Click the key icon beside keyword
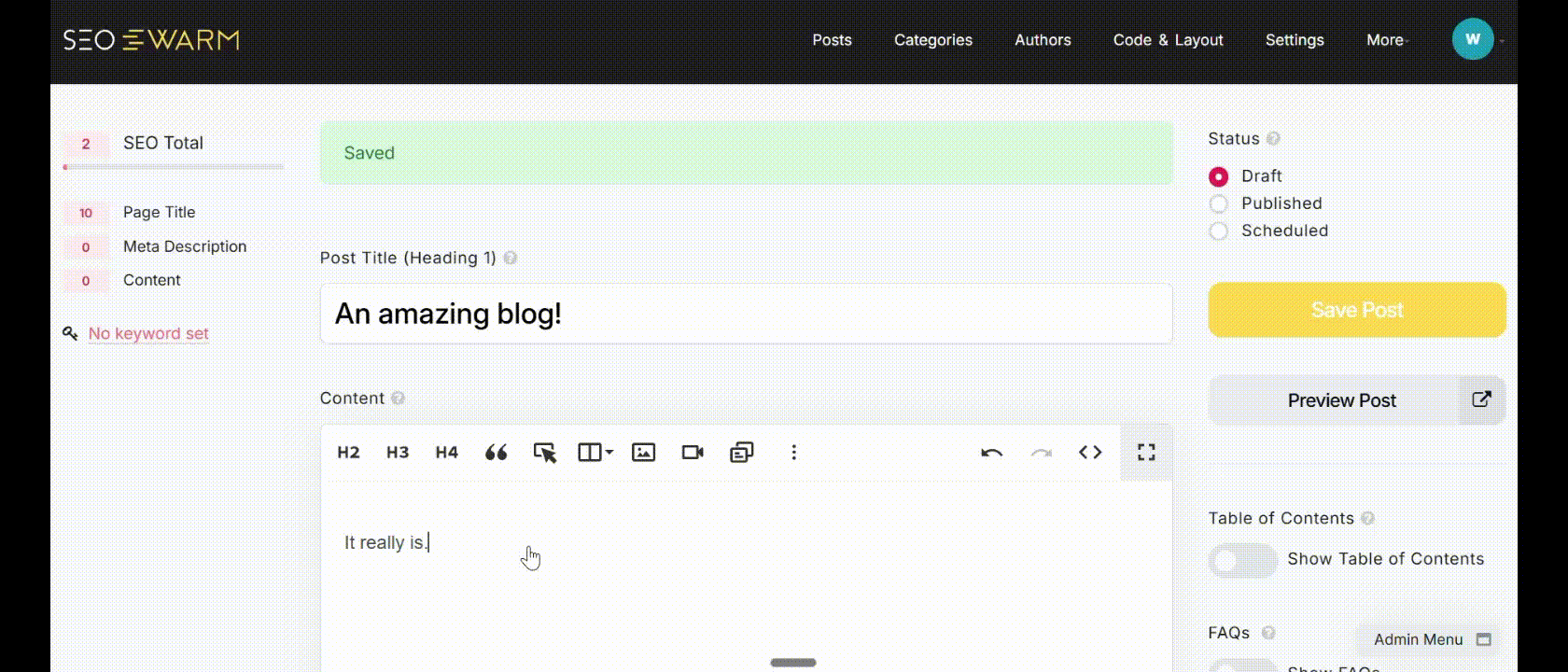The width and height of the screenshot is (1568, 672). pyautogui.click(x=70, y=333)
